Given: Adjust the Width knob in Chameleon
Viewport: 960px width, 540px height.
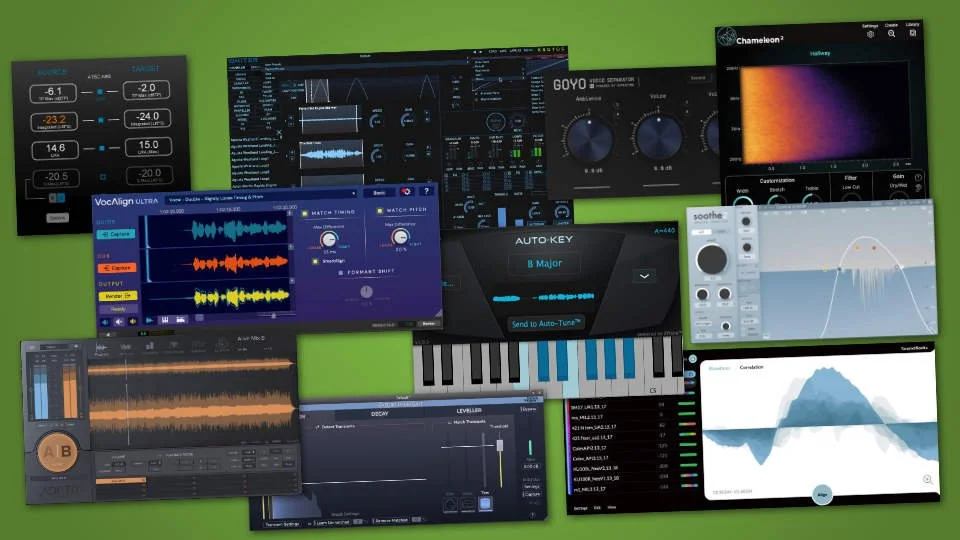Looking at the screenshot, I should point(743,201).
